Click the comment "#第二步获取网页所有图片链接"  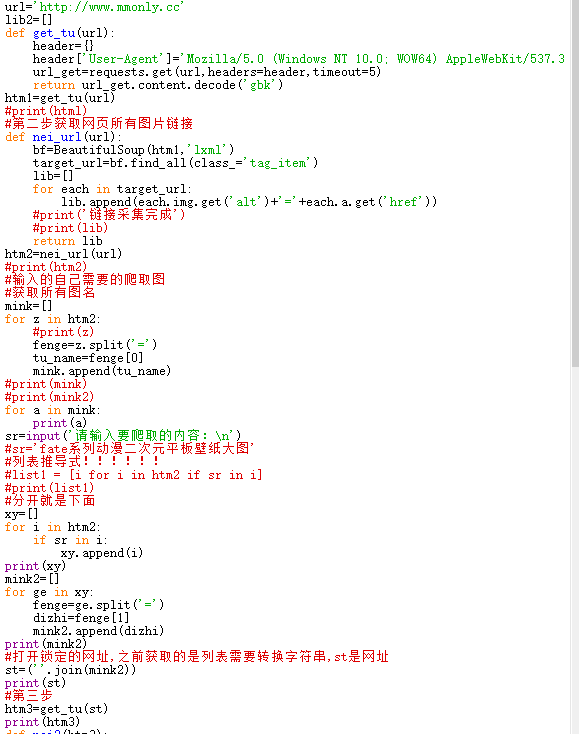pyautogui.click(x=99, y=124)
